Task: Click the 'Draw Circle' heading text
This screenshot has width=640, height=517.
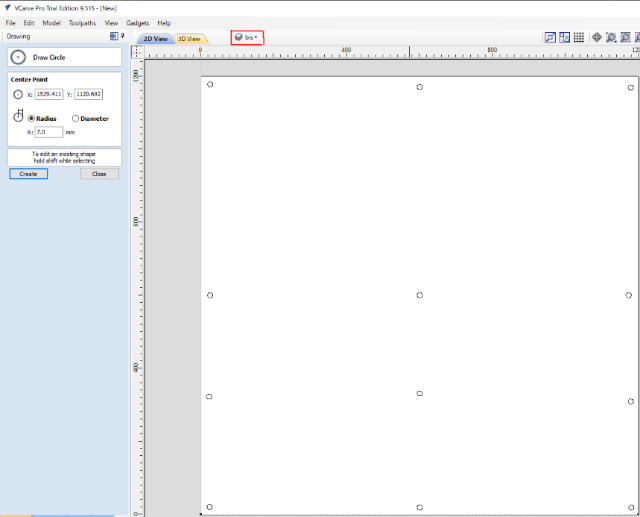Action: point(49,58)
